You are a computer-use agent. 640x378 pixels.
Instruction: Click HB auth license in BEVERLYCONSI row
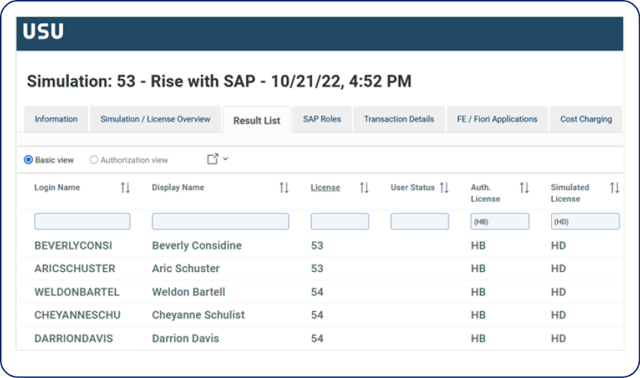(478, 246)
